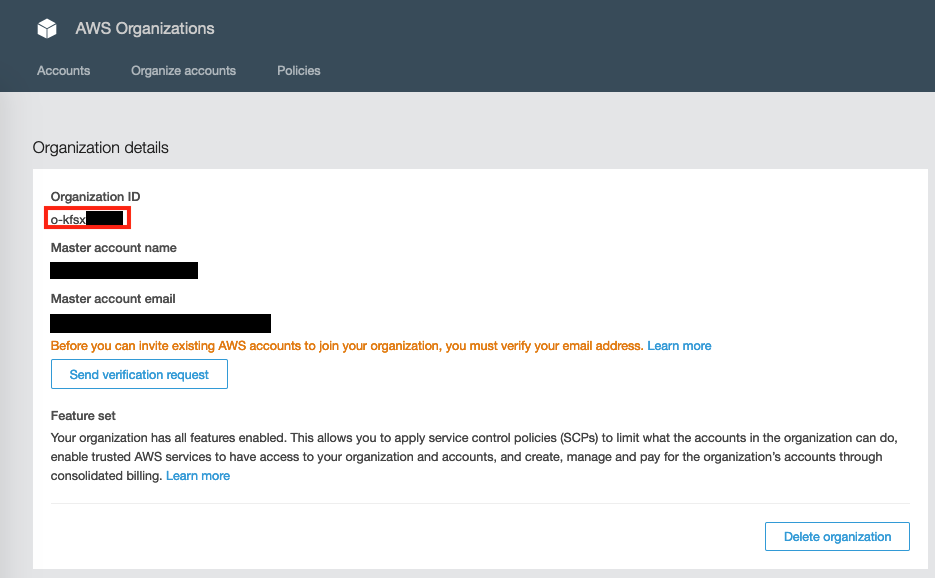Click the Delete organization button
This screenshot has width=935, height=578.
pyautogui.click(x=837, y=536)
